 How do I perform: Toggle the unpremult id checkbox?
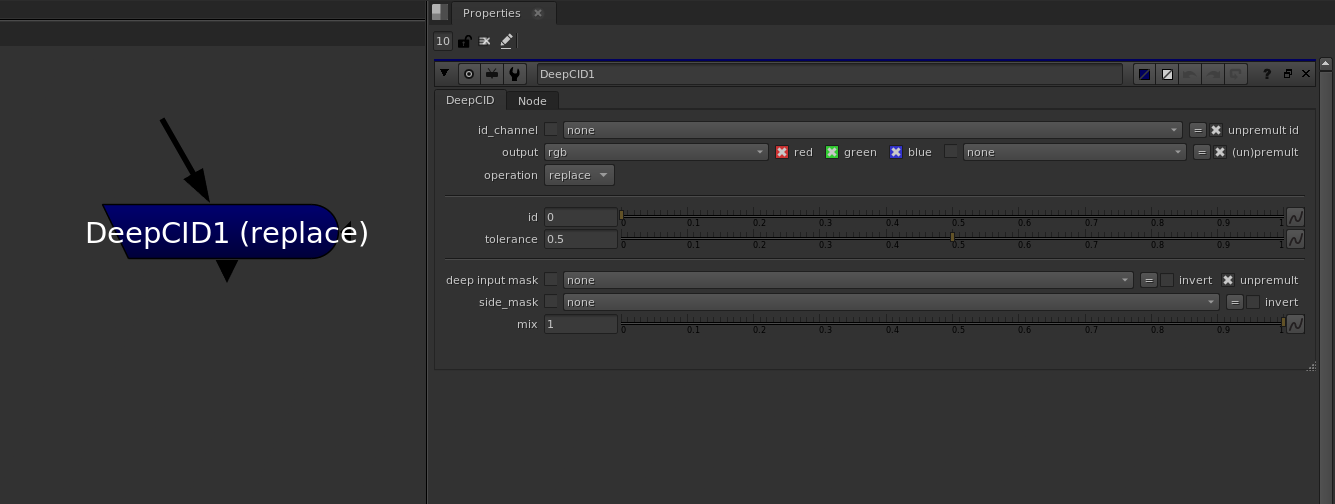coord(1216,130)
